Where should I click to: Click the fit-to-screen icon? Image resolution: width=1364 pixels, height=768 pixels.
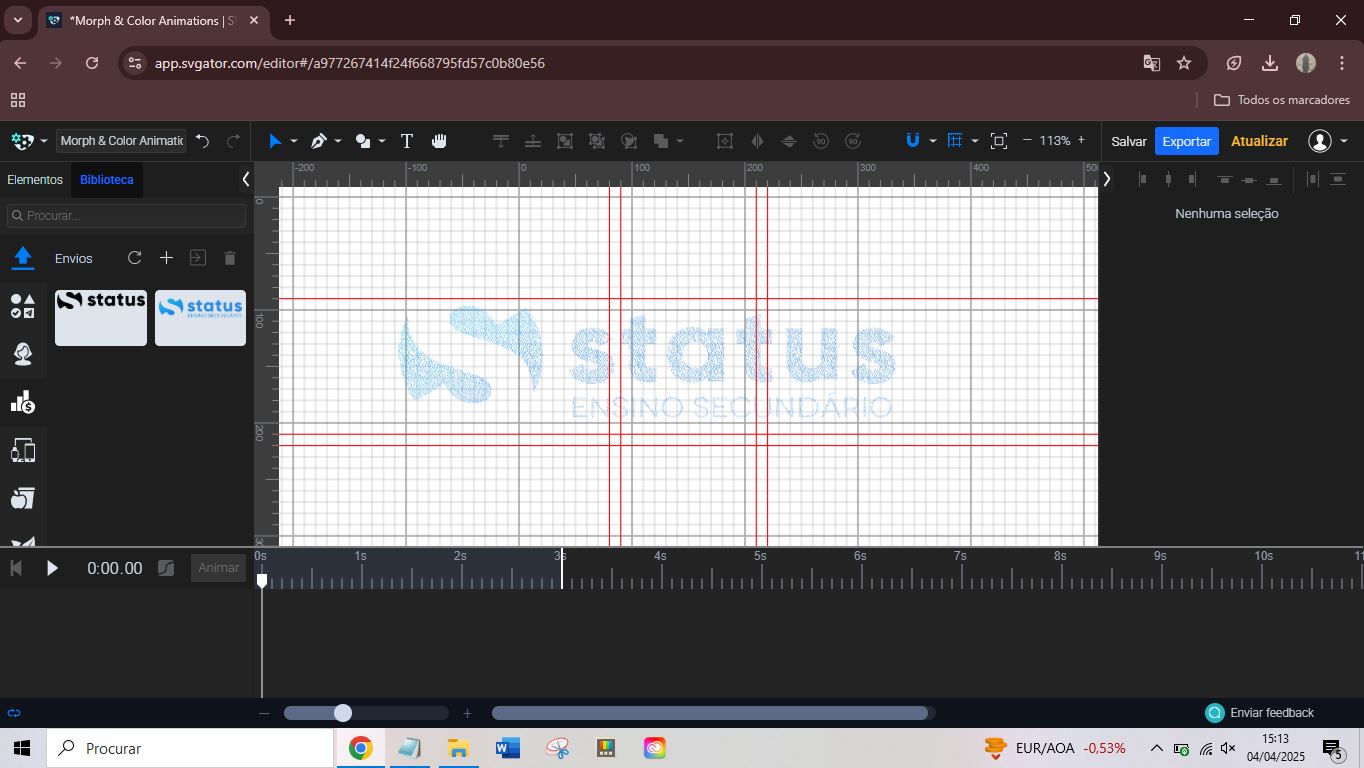pos(998,141)
